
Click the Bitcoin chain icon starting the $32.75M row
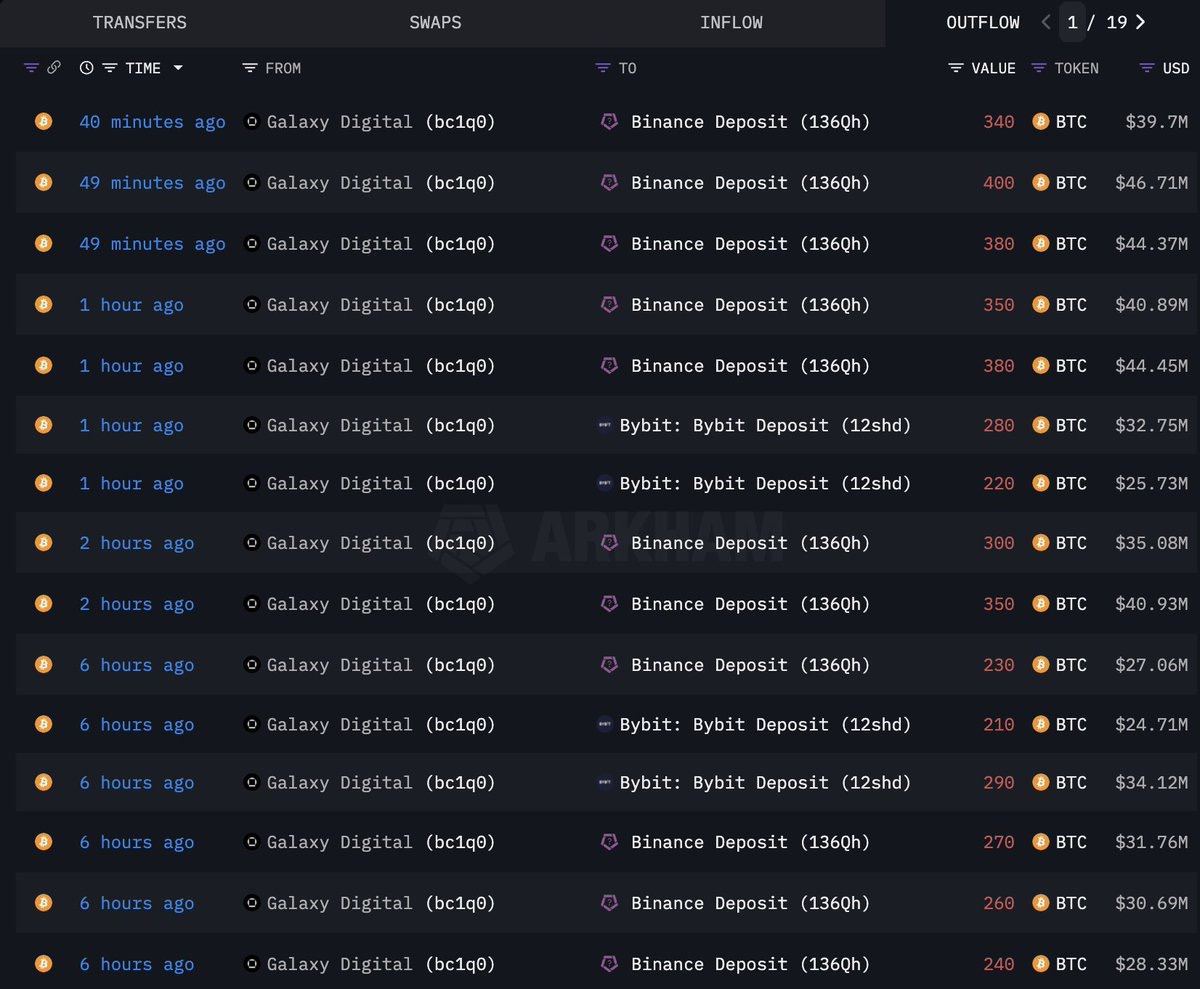tap(43, 425)
